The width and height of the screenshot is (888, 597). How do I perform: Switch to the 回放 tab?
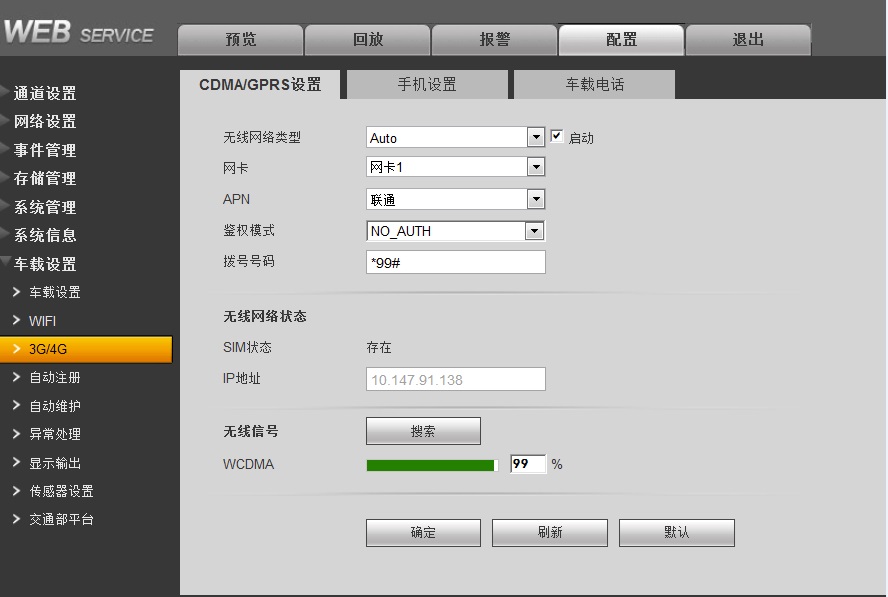coord(367,40)
